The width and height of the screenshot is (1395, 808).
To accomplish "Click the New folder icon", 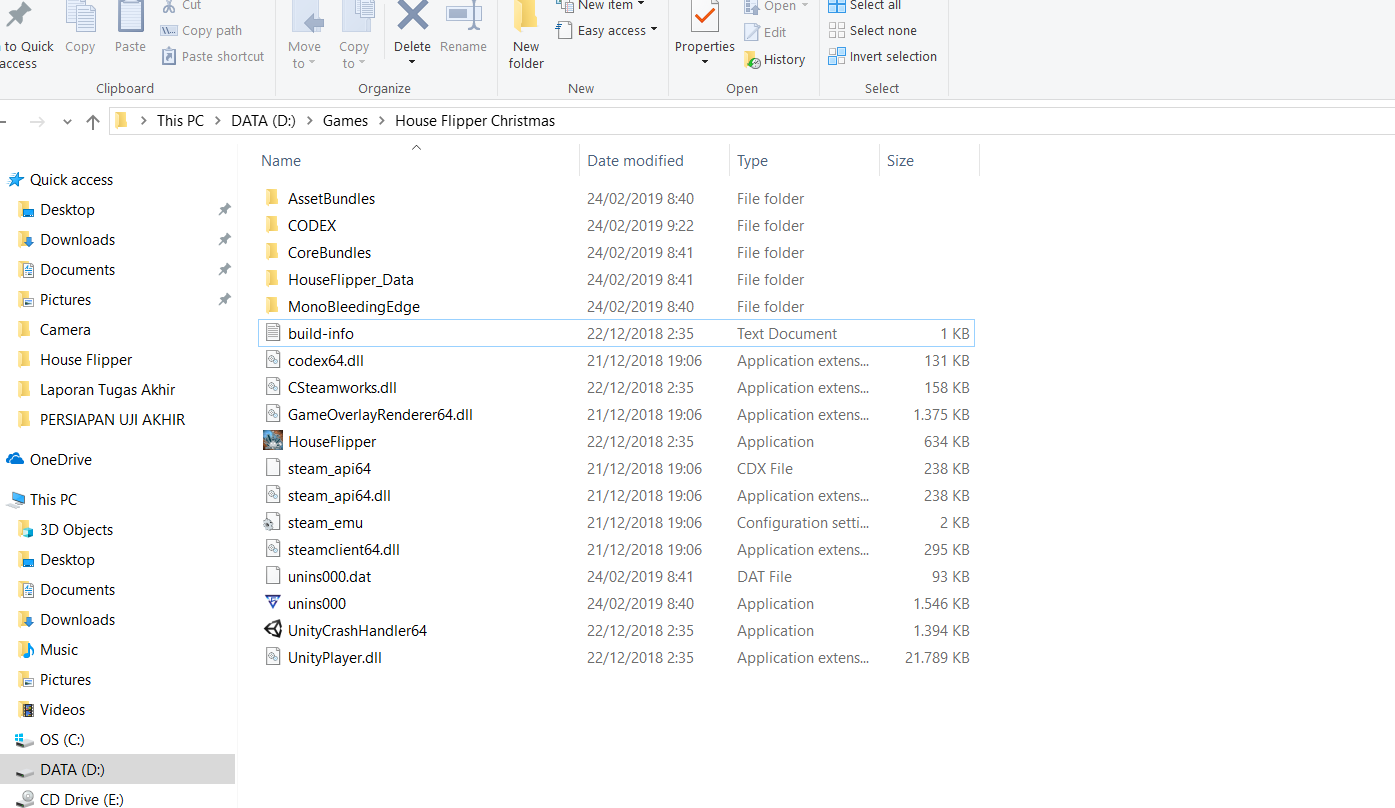I will click(526, 17).
